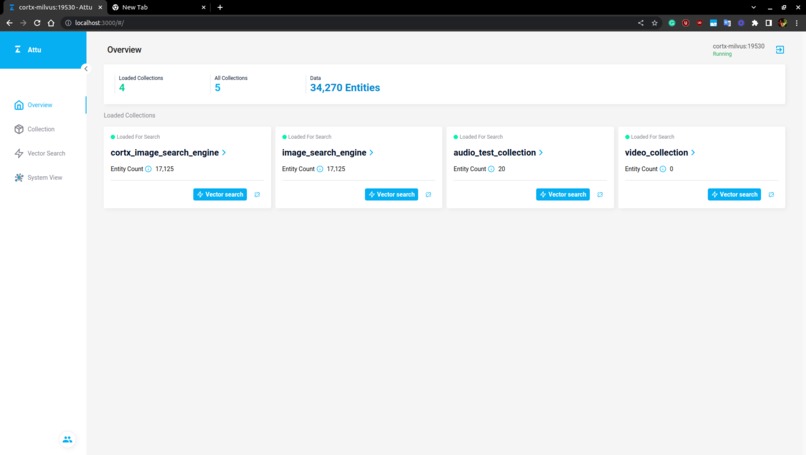The image size is (806, 455).
Task: Click the users icon at sidebar bottom
Action: point(67,440)
